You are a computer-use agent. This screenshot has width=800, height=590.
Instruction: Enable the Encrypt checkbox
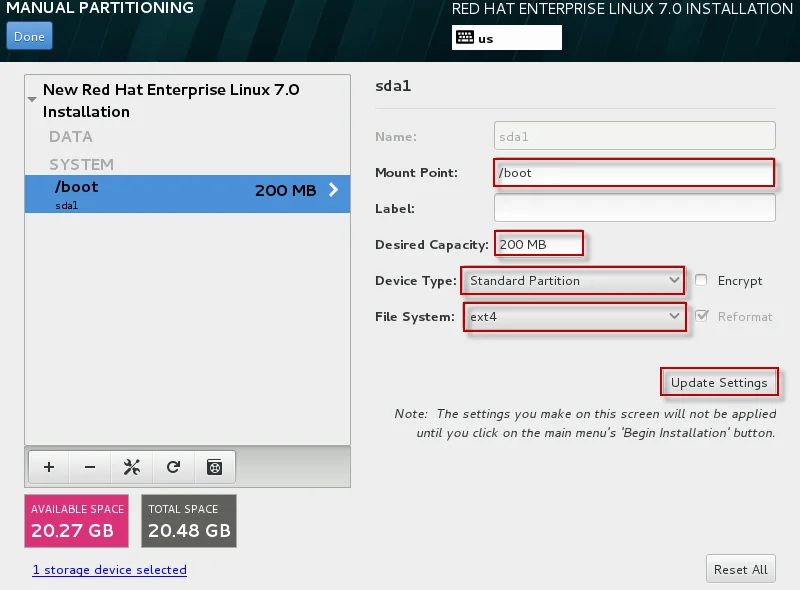pos(701,281)
